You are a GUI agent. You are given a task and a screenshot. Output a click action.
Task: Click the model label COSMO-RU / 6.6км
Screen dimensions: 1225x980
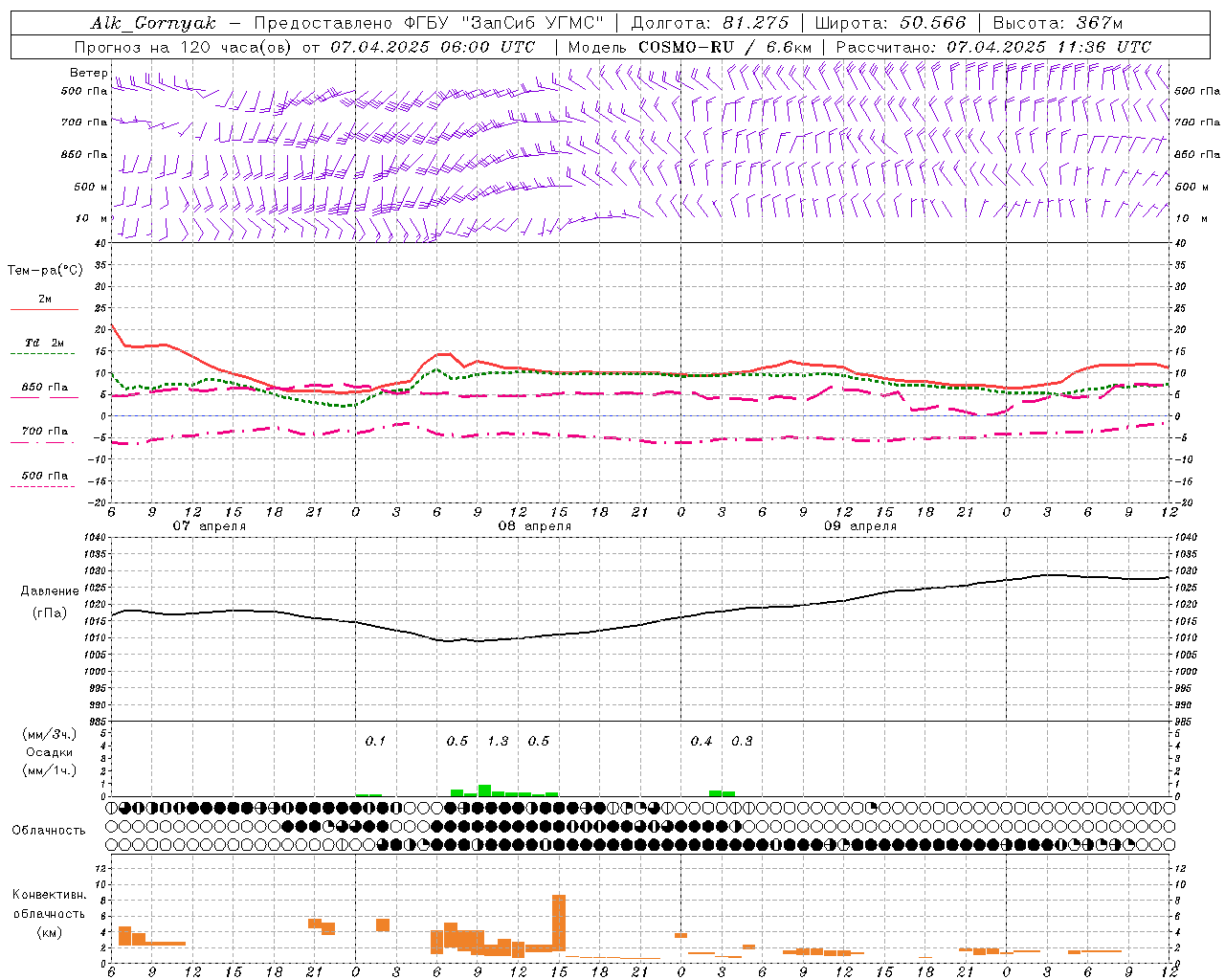pyautogui.click(x=725, y=47)
